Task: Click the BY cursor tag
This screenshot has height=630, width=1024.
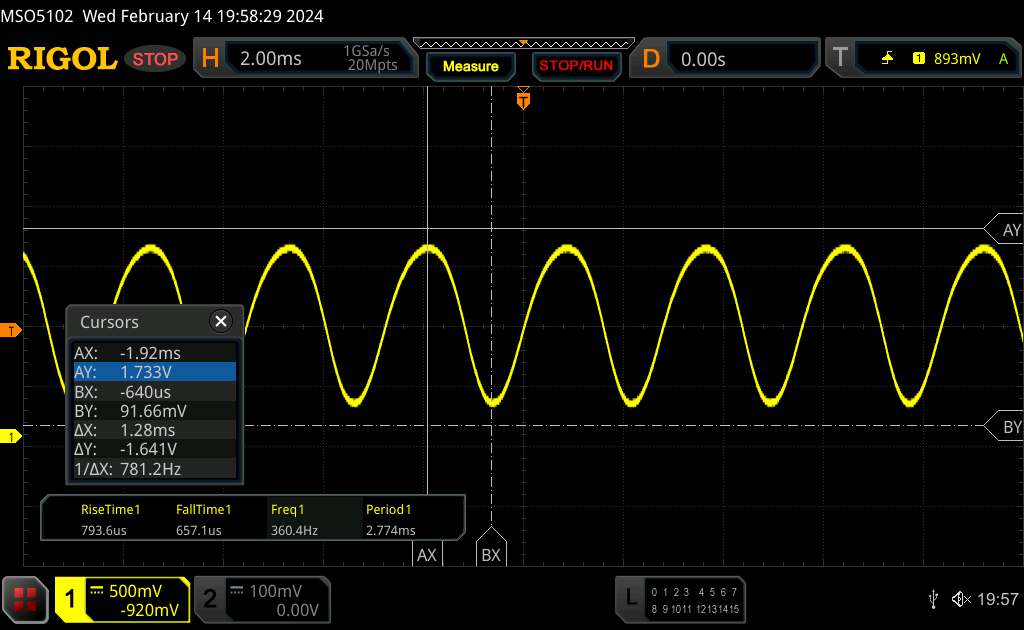Action: click(1008, 427)
